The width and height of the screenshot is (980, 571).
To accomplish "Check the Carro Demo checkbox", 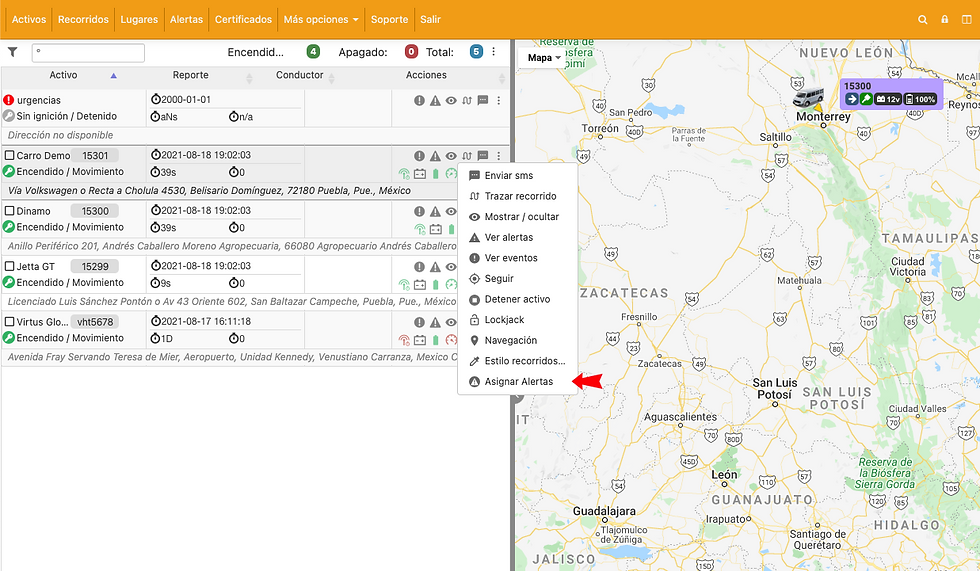I will [9, 156].
